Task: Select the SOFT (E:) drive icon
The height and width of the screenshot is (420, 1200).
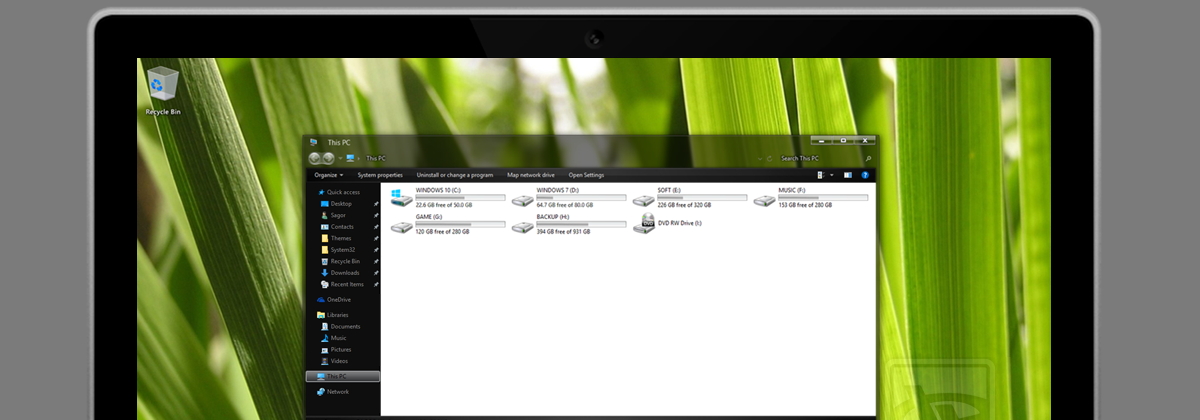Action: click(x=643, y=199)
